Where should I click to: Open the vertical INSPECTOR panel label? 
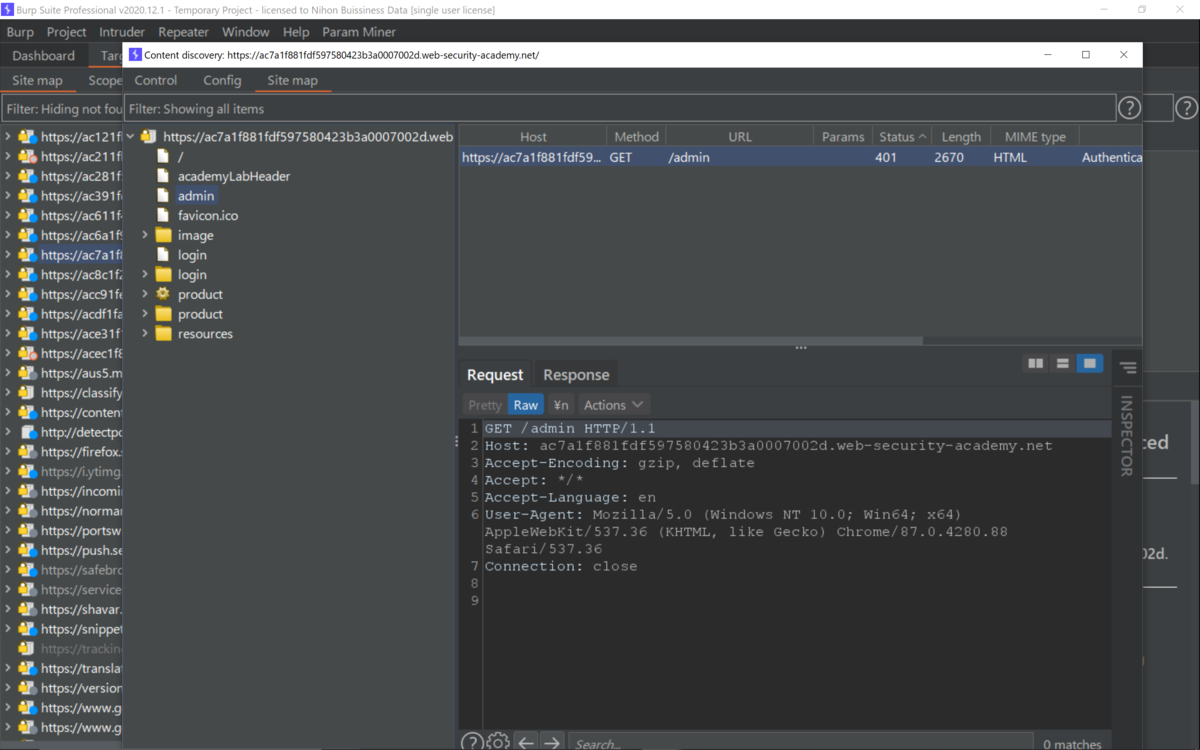coord(1126,436)
